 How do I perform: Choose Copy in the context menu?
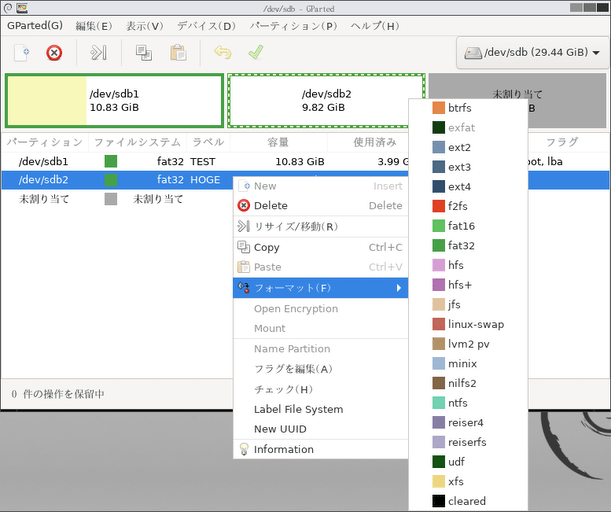(320, 247)
